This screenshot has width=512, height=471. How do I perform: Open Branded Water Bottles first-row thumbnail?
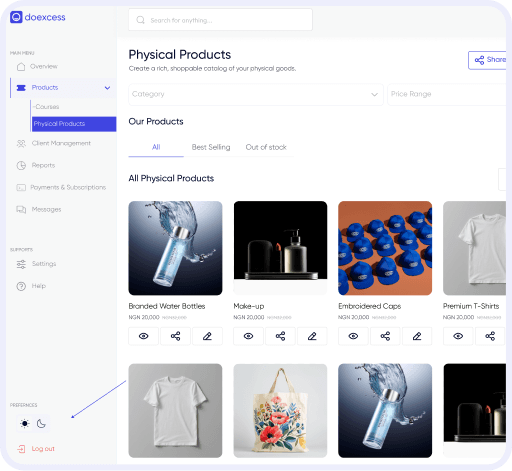tap(175, 248)
